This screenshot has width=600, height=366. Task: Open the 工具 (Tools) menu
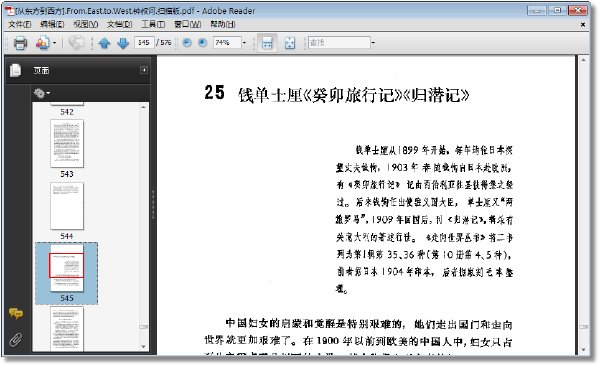pyautogui.click(x=153, y=24)
